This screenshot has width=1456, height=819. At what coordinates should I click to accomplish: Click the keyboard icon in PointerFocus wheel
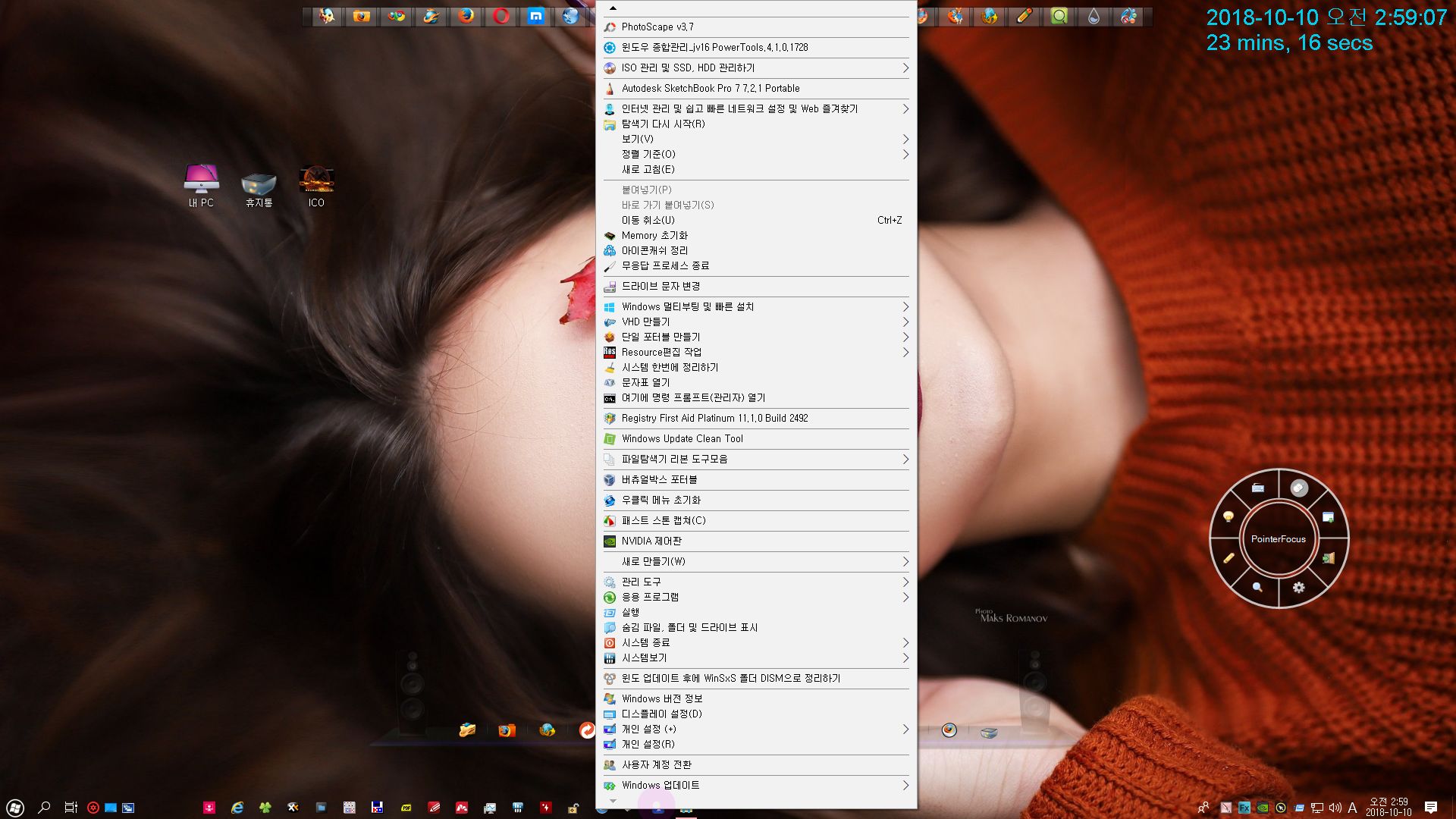[x=1258, y=488]
